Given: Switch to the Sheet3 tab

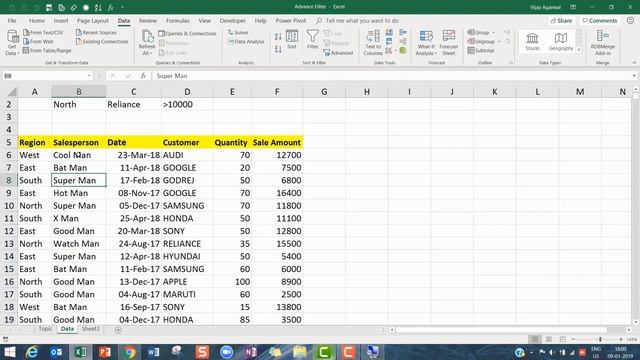Looking at the screenshot, I should coord(90,329).
